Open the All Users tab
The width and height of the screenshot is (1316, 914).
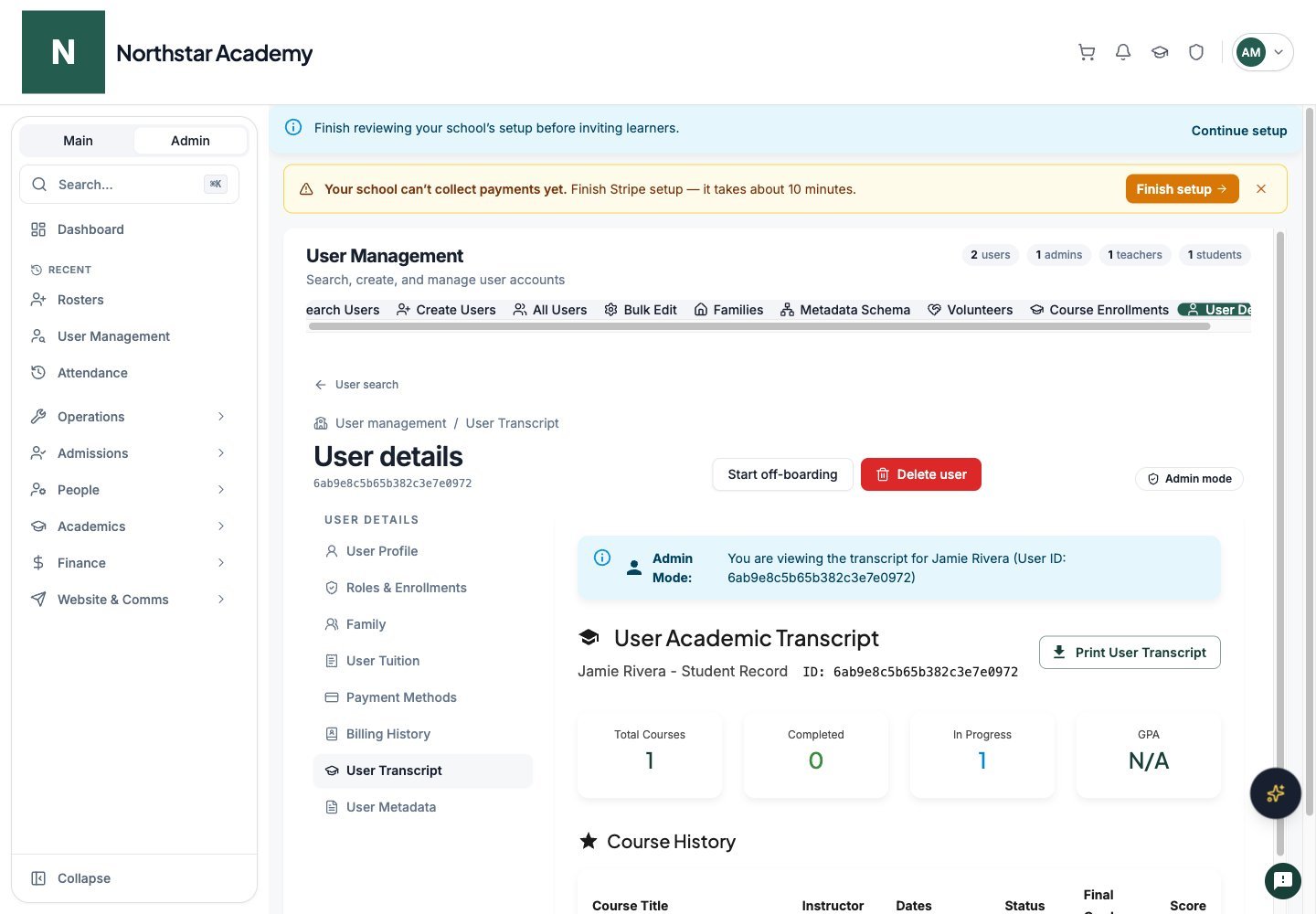point(550,310)
